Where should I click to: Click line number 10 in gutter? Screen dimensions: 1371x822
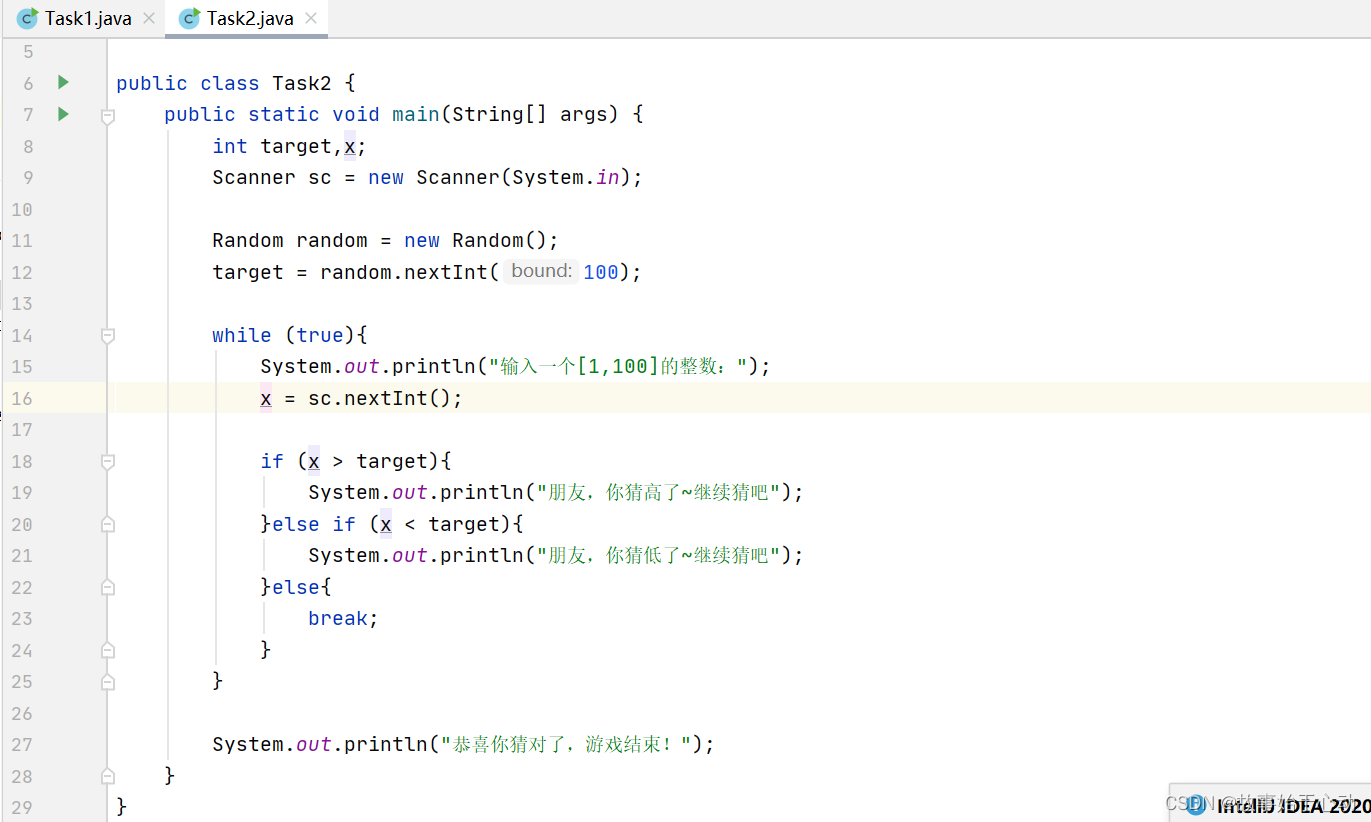(x=22, y=209)
